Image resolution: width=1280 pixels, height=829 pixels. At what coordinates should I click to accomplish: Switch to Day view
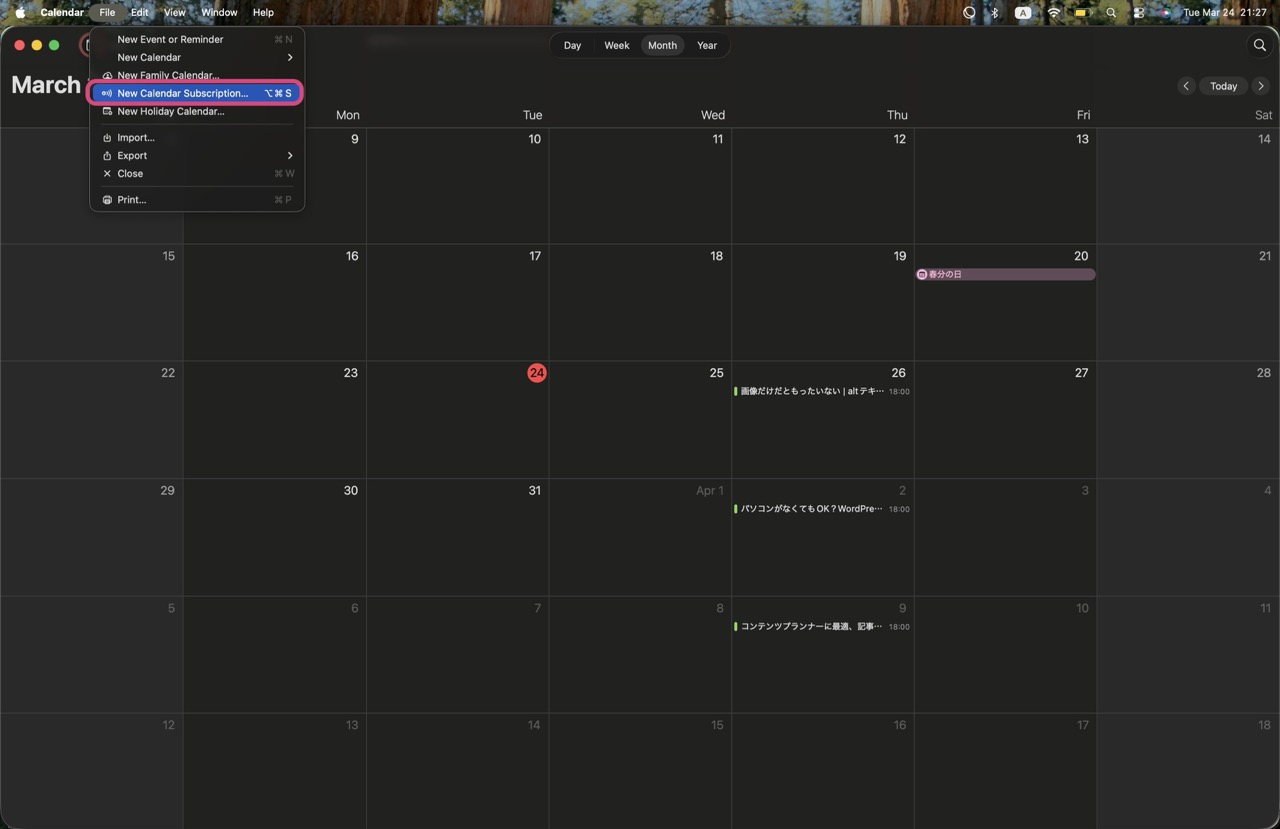click(572, 45)
